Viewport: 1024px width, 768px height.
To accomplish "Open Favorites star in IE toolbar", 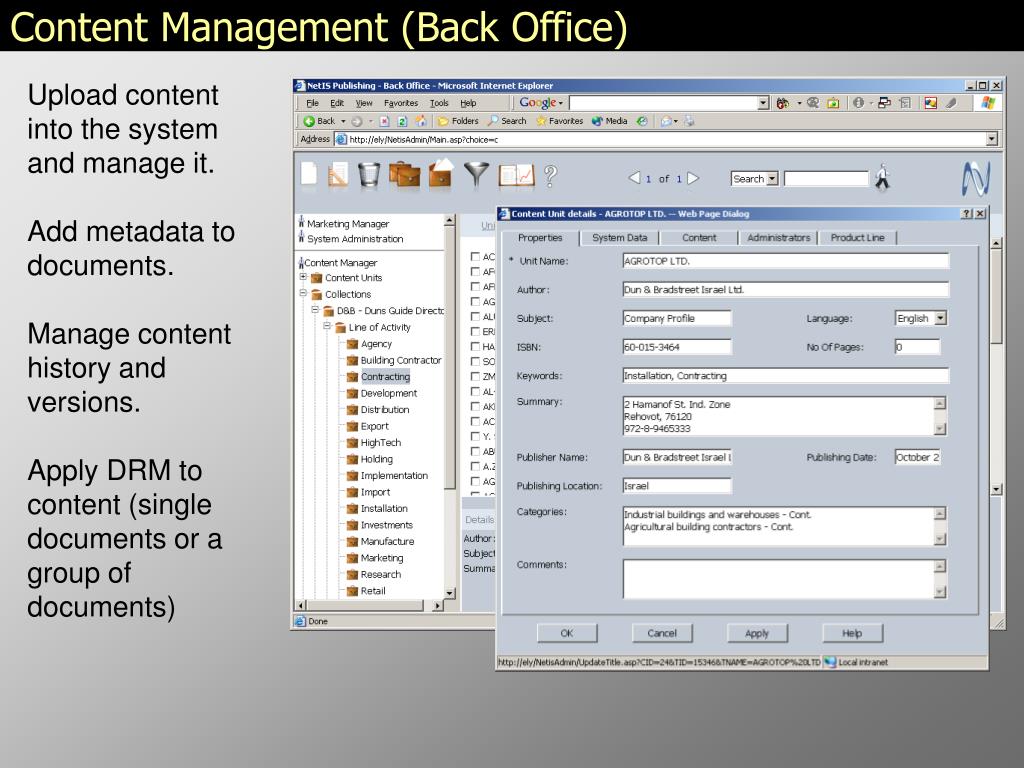I will 559,121.
